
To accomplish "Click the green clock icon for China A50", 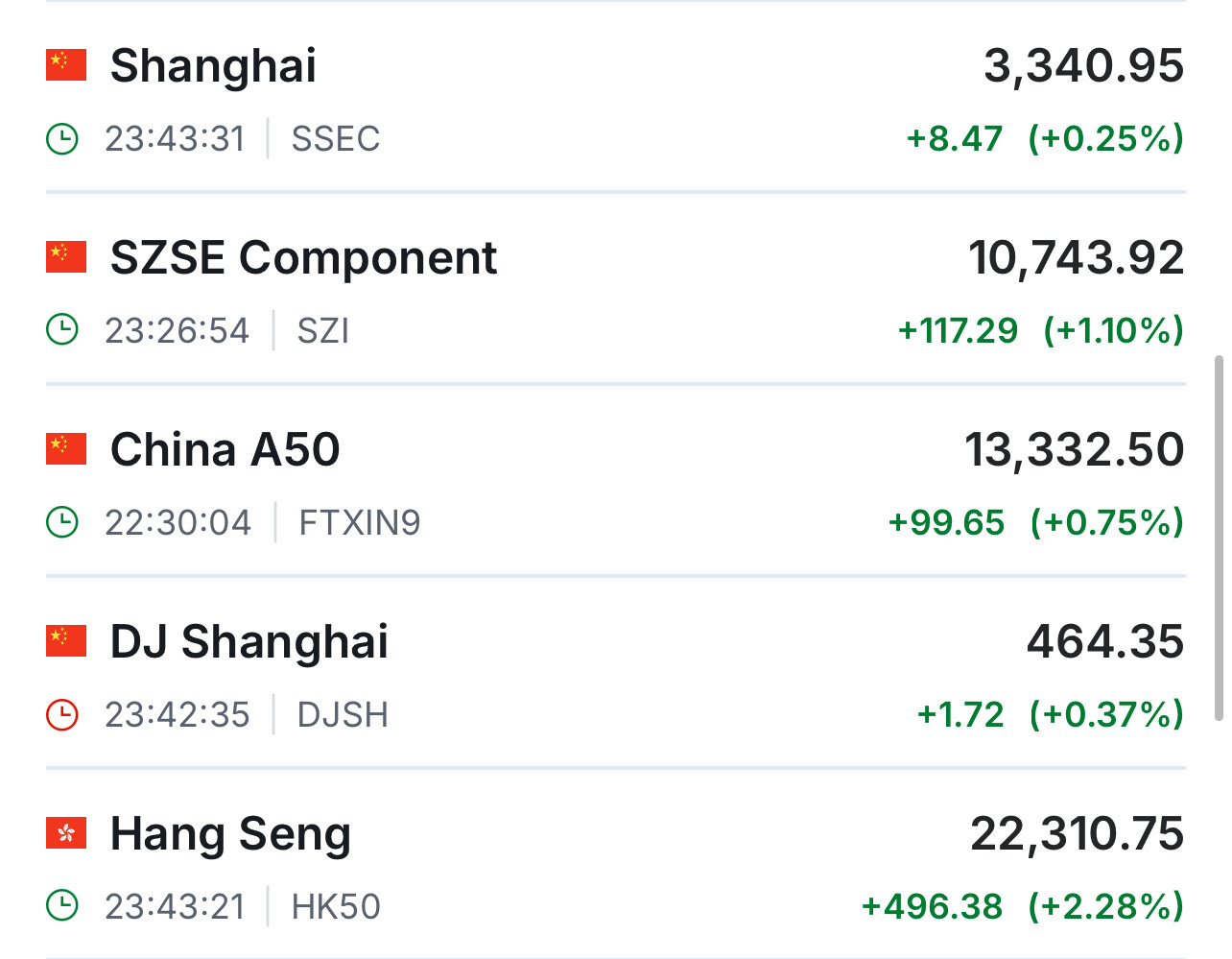I will tap(62, 522).
